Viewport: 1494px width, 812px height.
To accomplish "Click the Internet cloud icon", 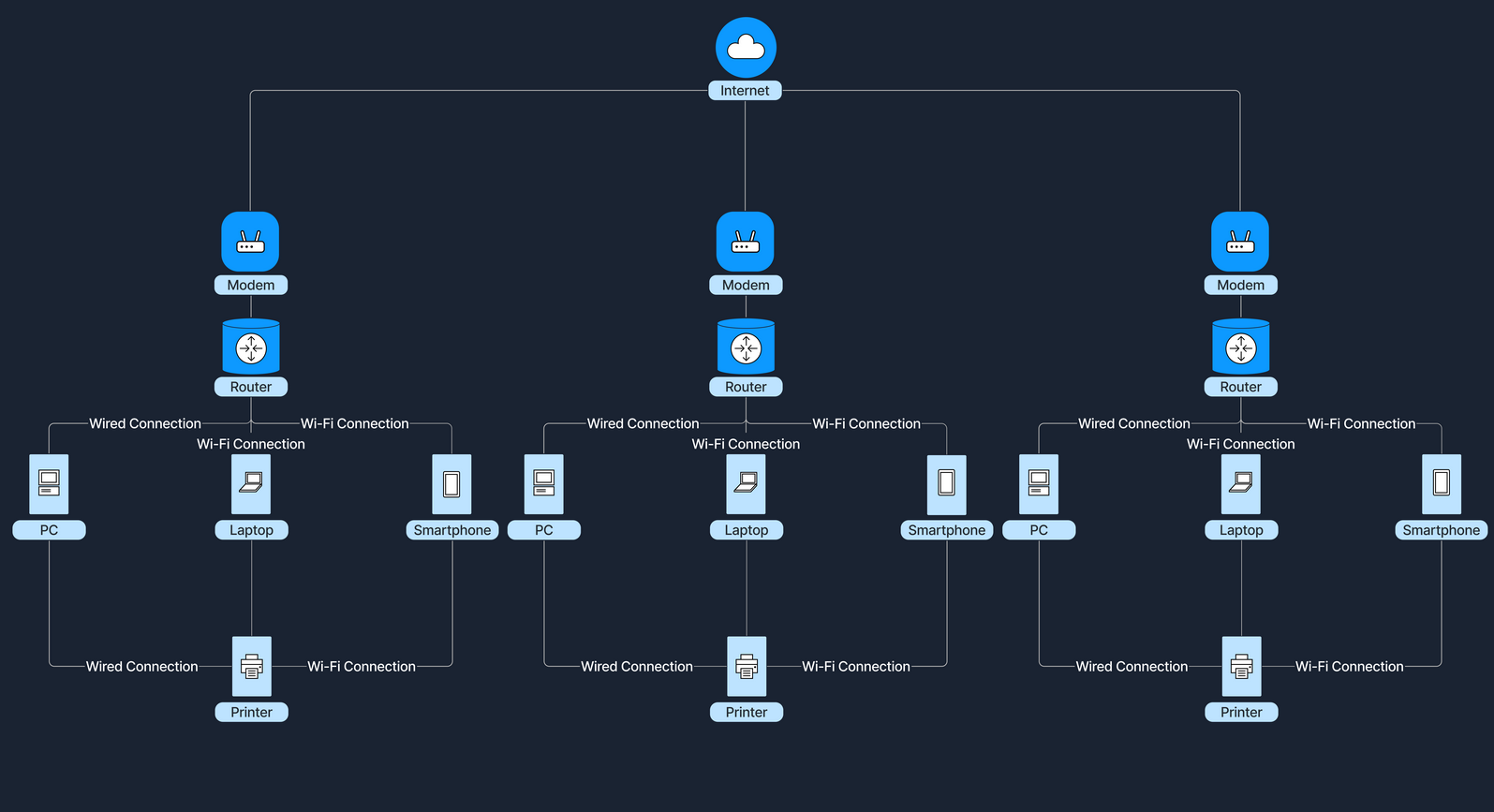I will tap(746, 48).
